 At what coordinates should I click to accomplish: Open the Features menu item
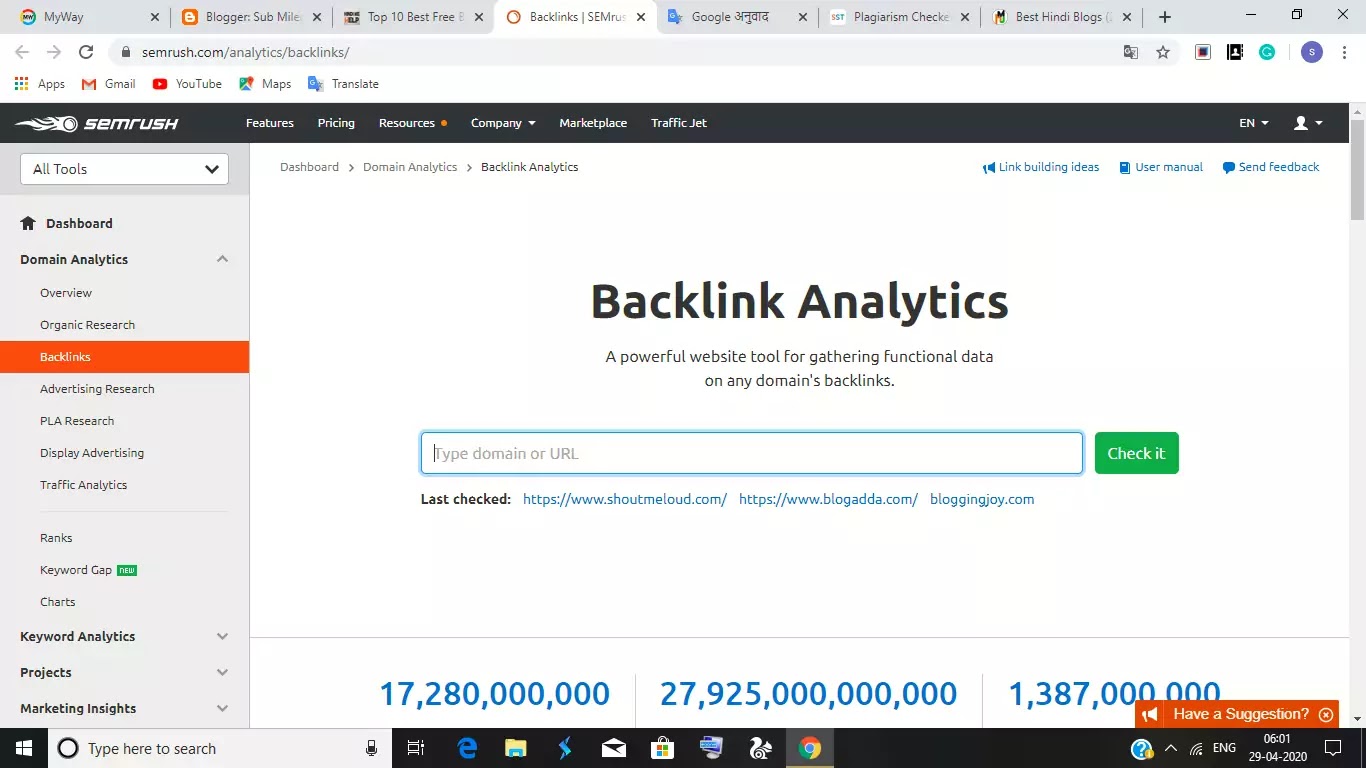[270, 123]
